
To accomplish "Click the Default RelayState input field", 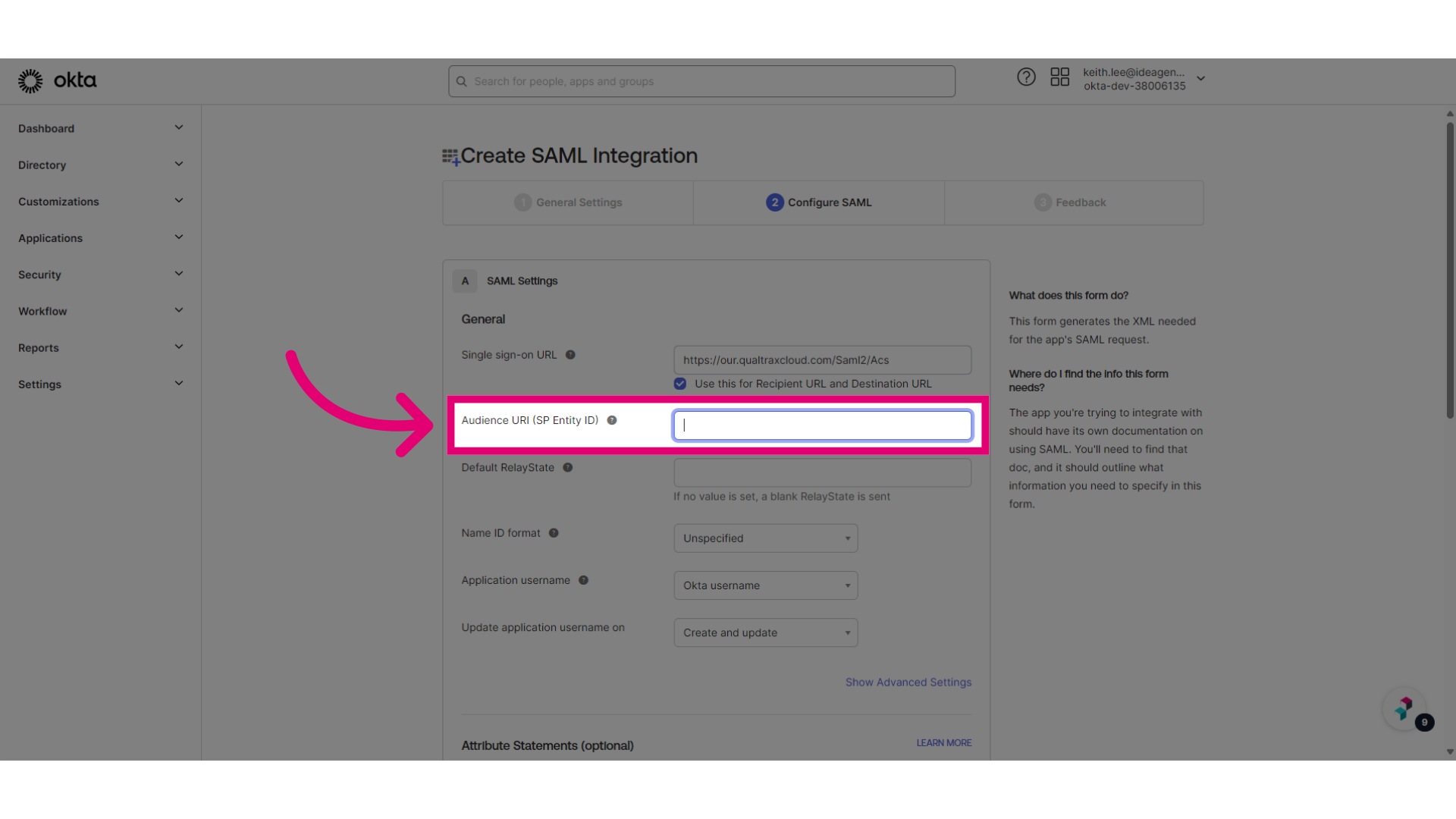I will coord(822,472).
